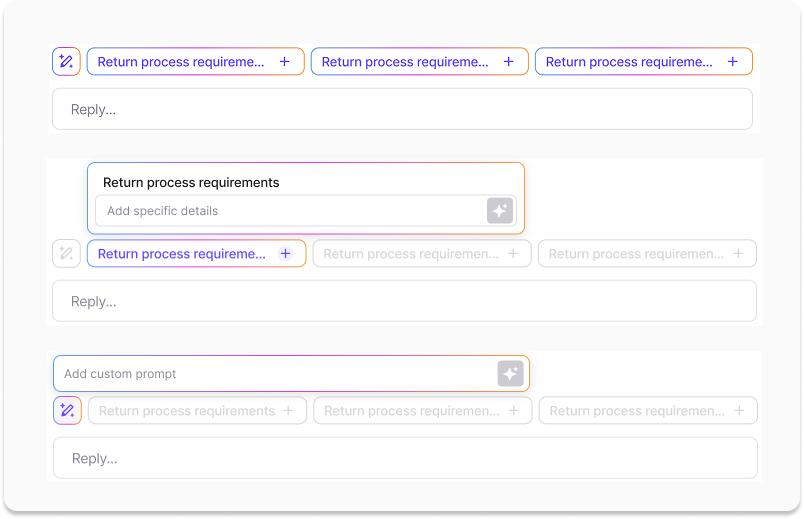
Task: Select the active blue chip in middle section
Action: point(181,254)
